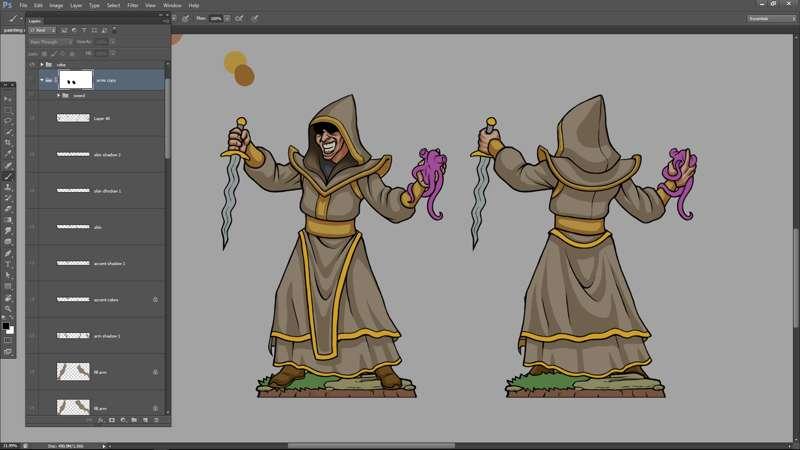This screenshot has height=450, width=800.
Task: Click the canvas horizontal scrollbar
Action: pyautogui.click(x=371, y=445)
